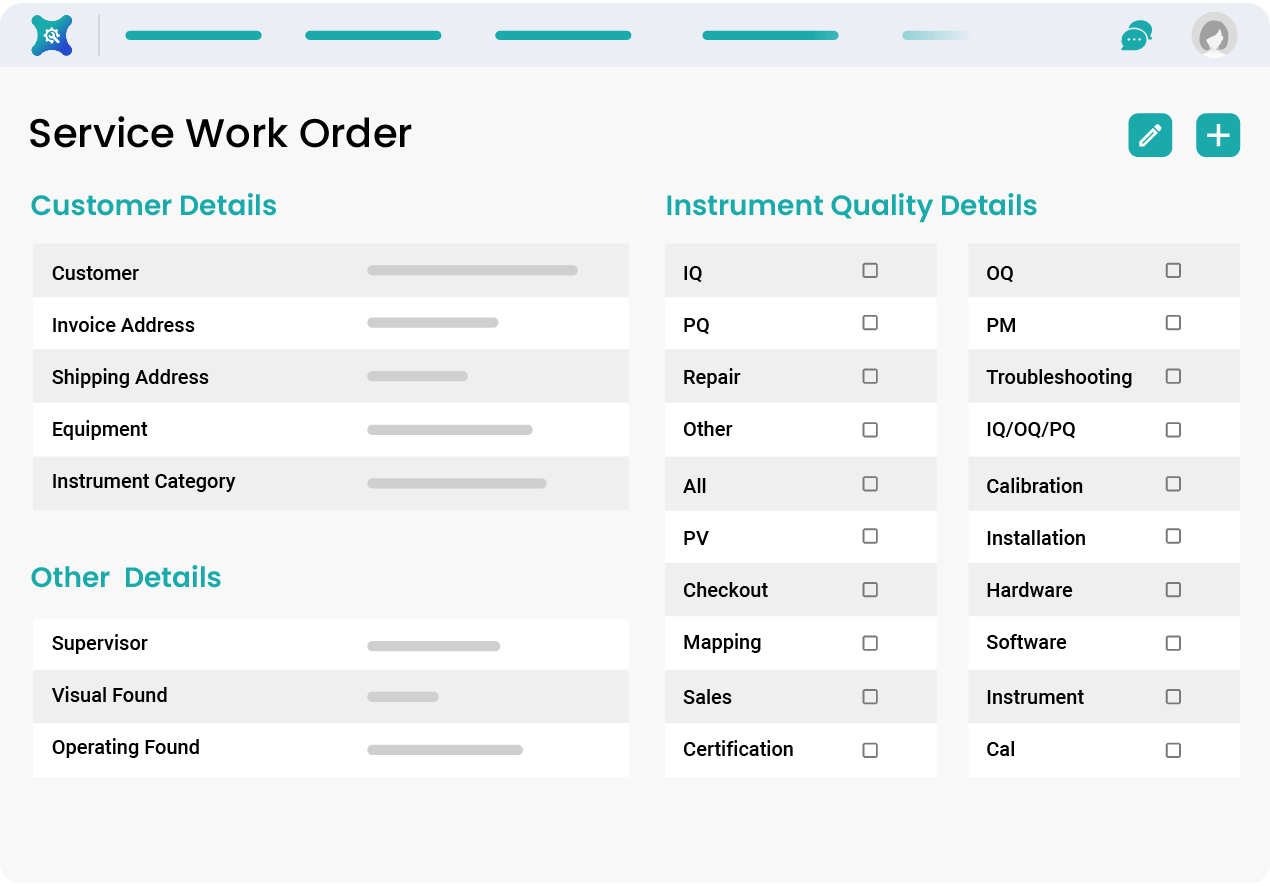Image resolution: width=1270 pixels, height=886 pixels.
Task: Enable the OQ option
Action: click(x=1172, y=270)
